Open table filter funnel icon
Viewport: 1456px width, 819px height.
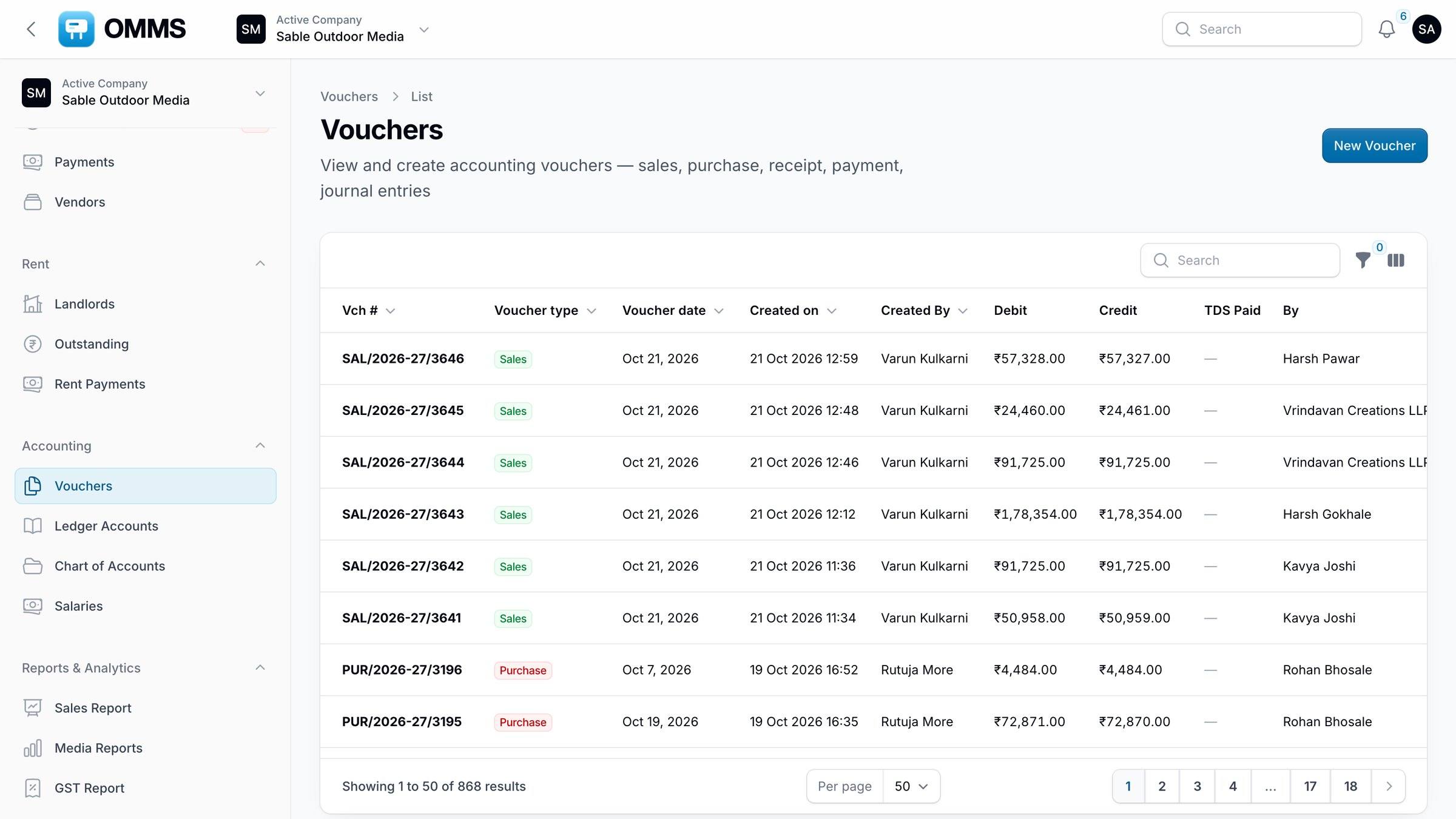1363,260
